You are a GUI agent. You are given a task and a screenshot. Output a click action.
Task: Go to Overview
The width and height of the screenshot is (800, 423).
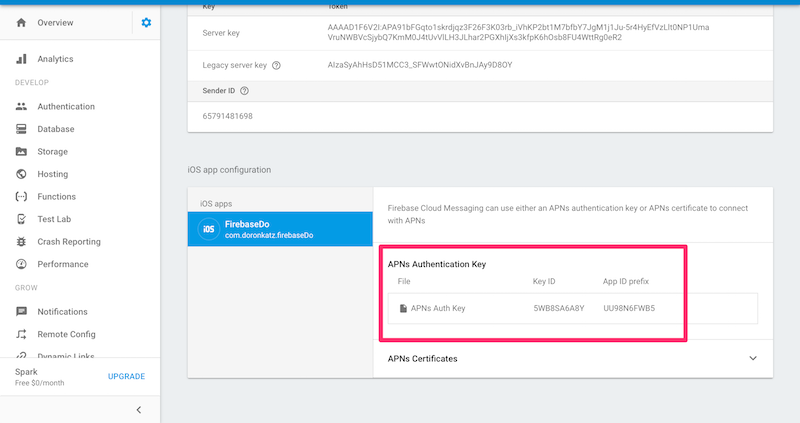click(55, 22)
